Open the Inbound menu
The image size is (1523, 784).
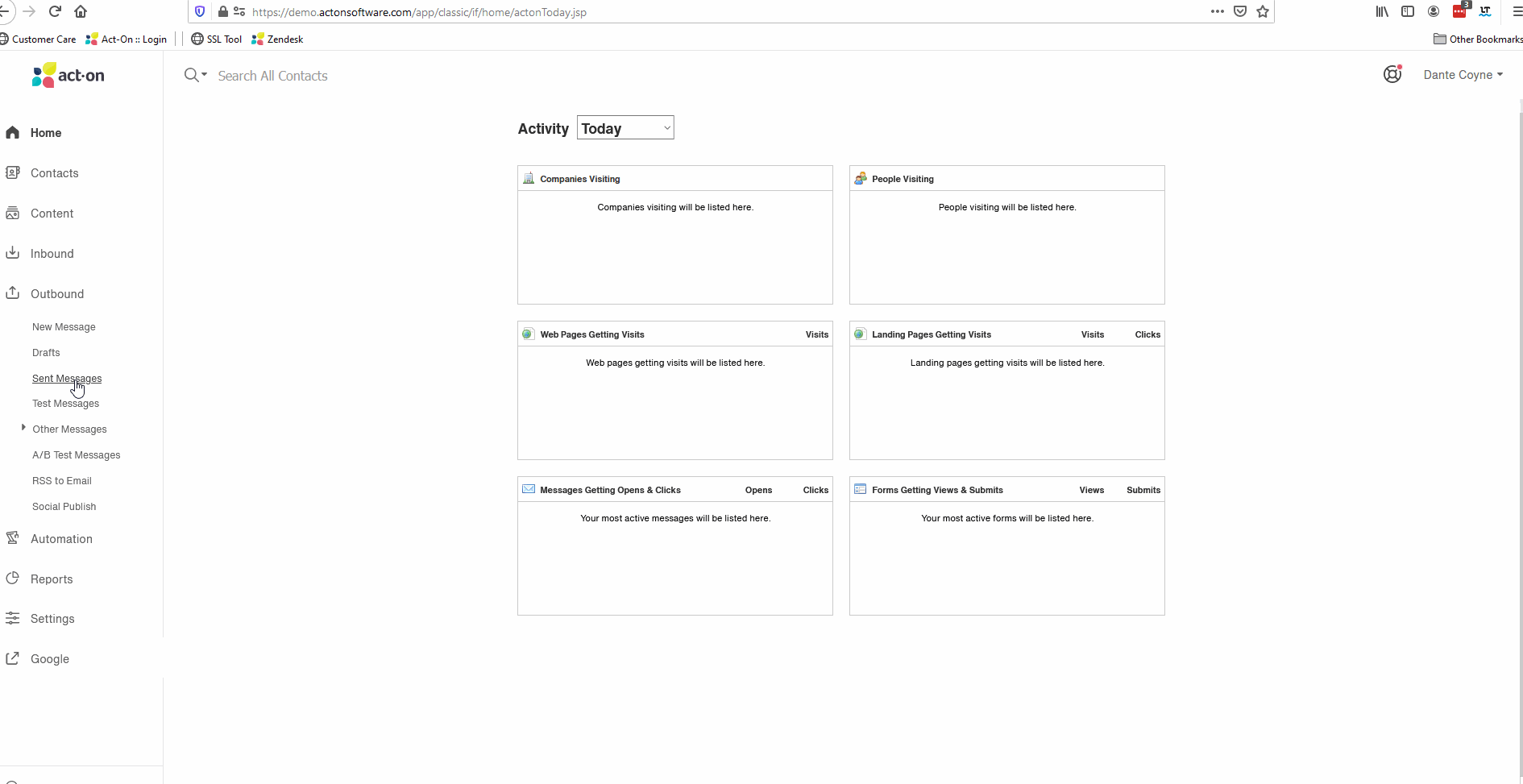[52, 254]
